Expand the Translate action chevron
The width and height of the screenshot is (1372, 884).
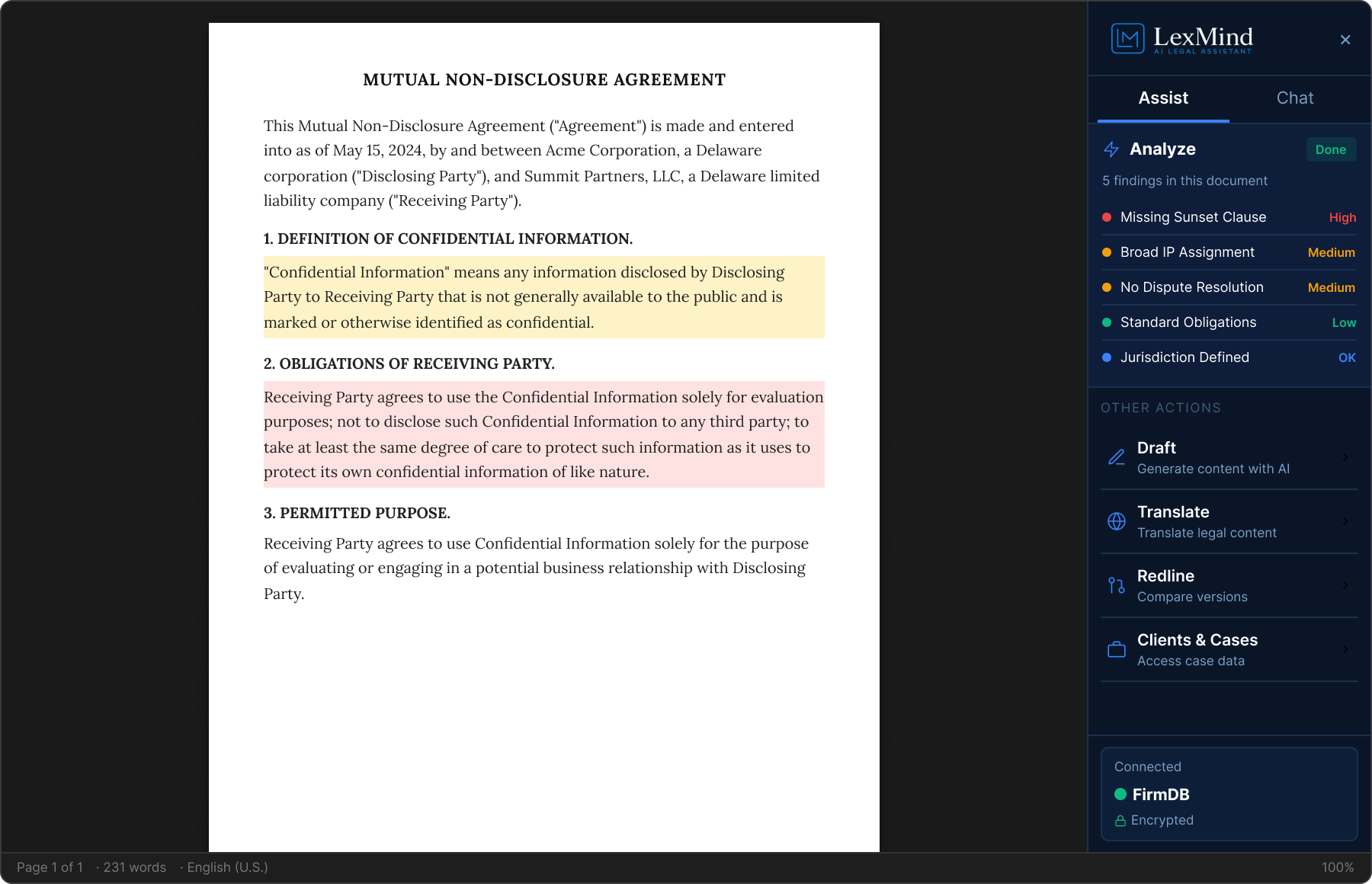coord(1345,521)
